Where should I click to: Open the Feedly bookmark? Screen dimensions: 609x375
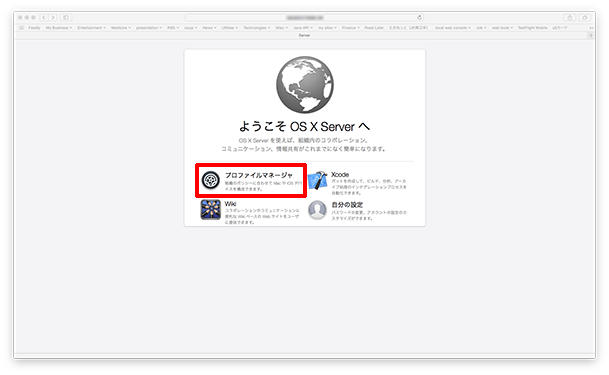pyautogui.click(x=34, y=28)
